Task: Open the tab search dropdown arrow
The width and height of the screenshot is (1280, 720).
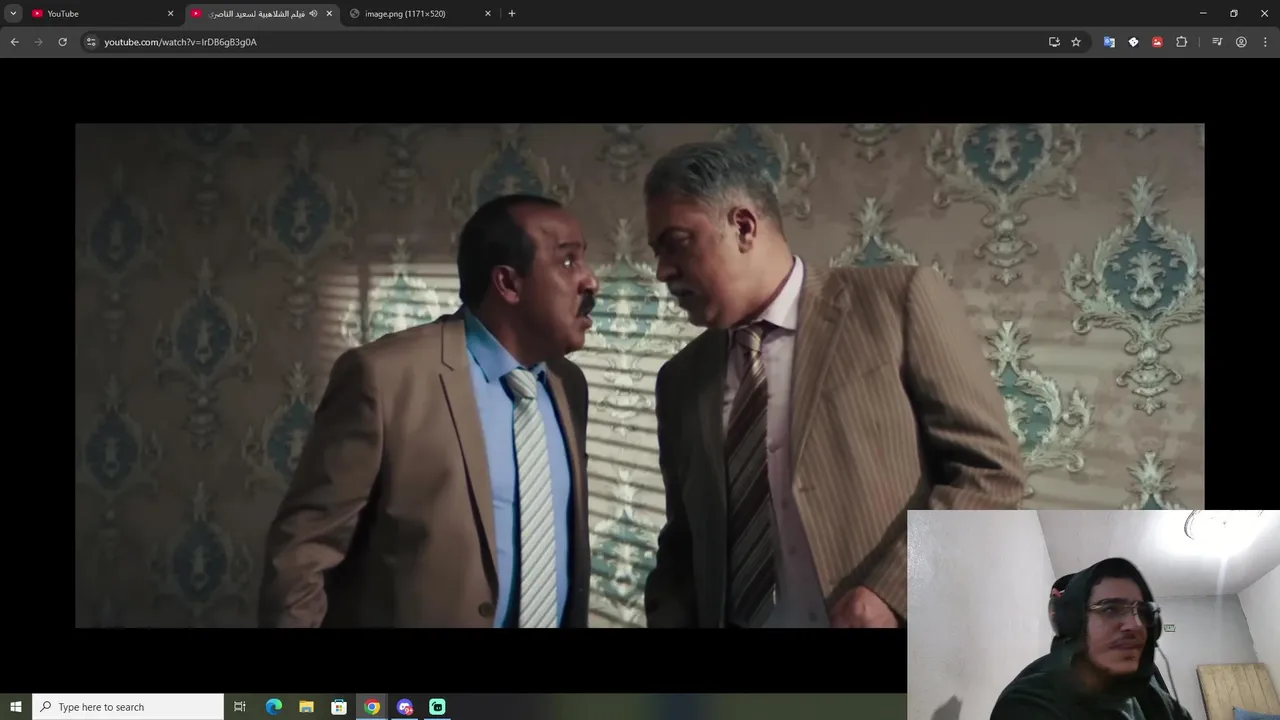Action: [13, 13]
